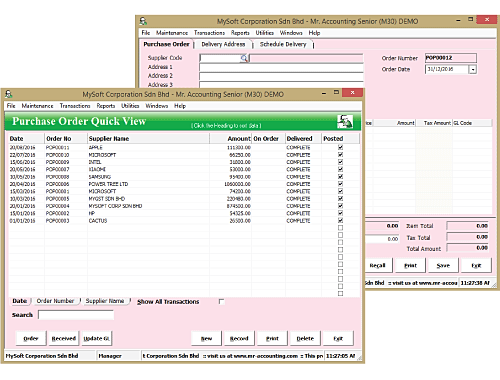This screenshot has height=380, width=500.
Task: Click the Update GL button
Action: 97,339
